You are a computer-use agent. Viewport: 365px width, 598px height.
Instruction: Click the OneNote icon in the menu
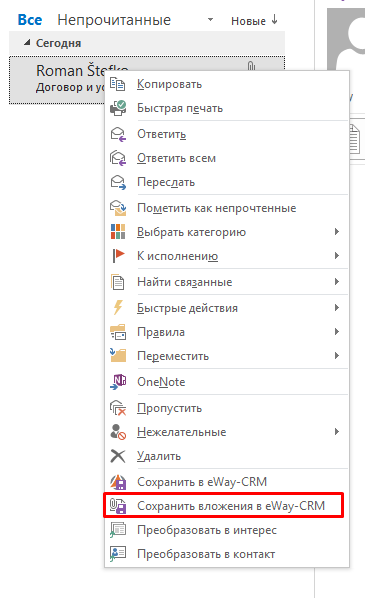tap(117, 382)
